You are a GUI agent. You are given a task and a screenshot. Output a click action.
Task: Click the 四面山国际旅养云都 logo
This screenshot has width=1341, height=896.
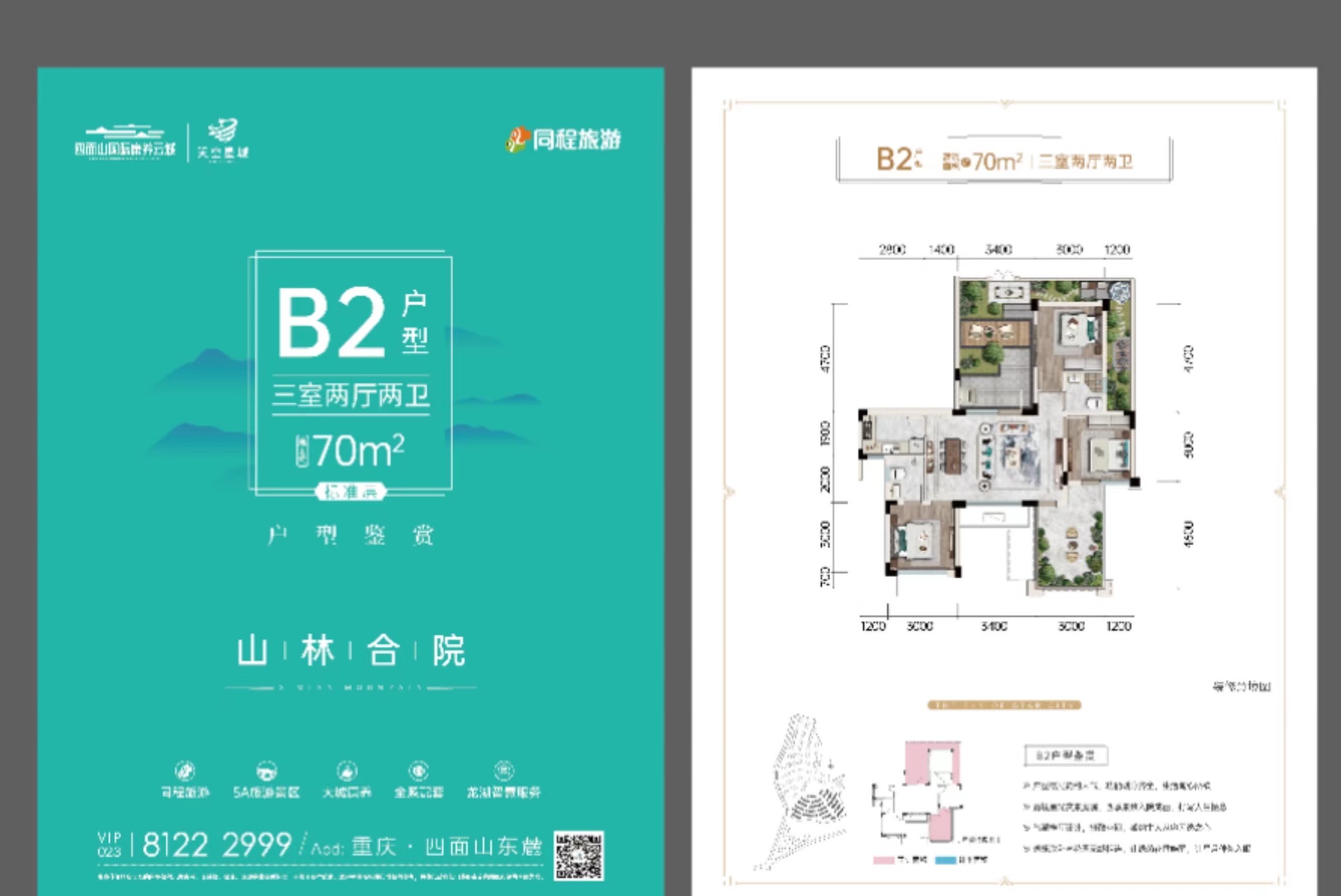pos(125,142)
